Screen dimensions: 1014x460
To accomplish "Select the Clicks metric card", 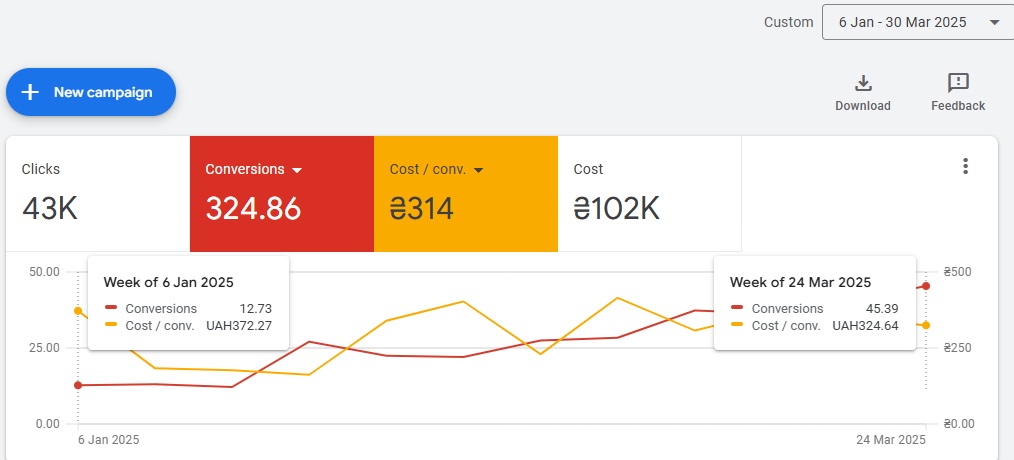I will pos(98,193).
